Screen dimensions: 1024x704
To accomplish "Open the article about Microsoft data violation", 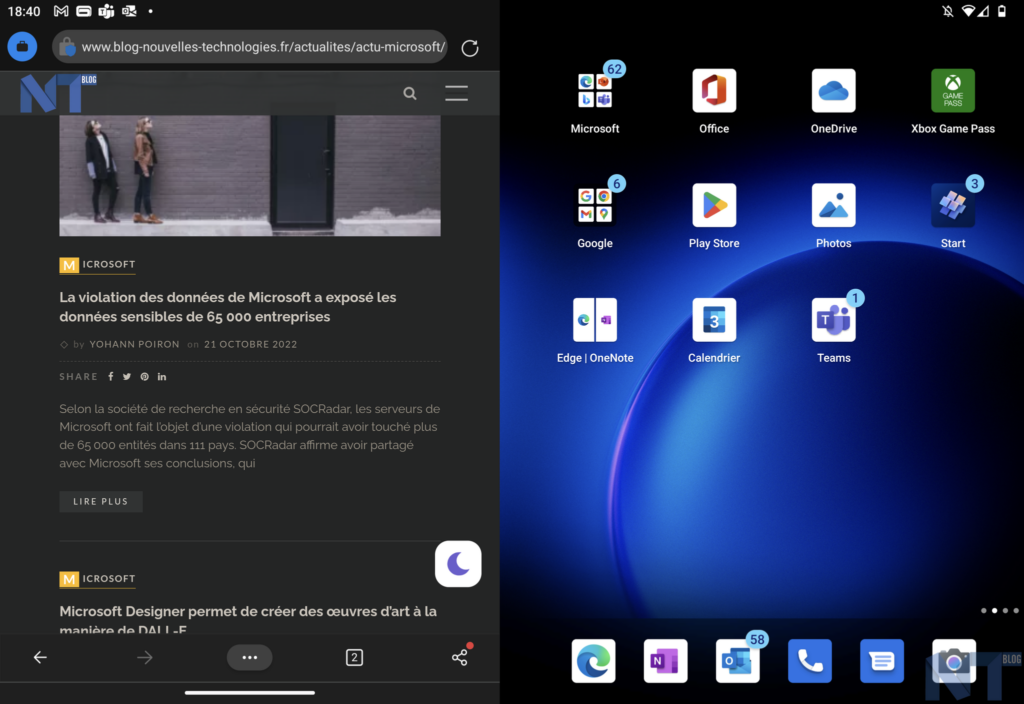I will pyautogui.click(x=228, y=307).
